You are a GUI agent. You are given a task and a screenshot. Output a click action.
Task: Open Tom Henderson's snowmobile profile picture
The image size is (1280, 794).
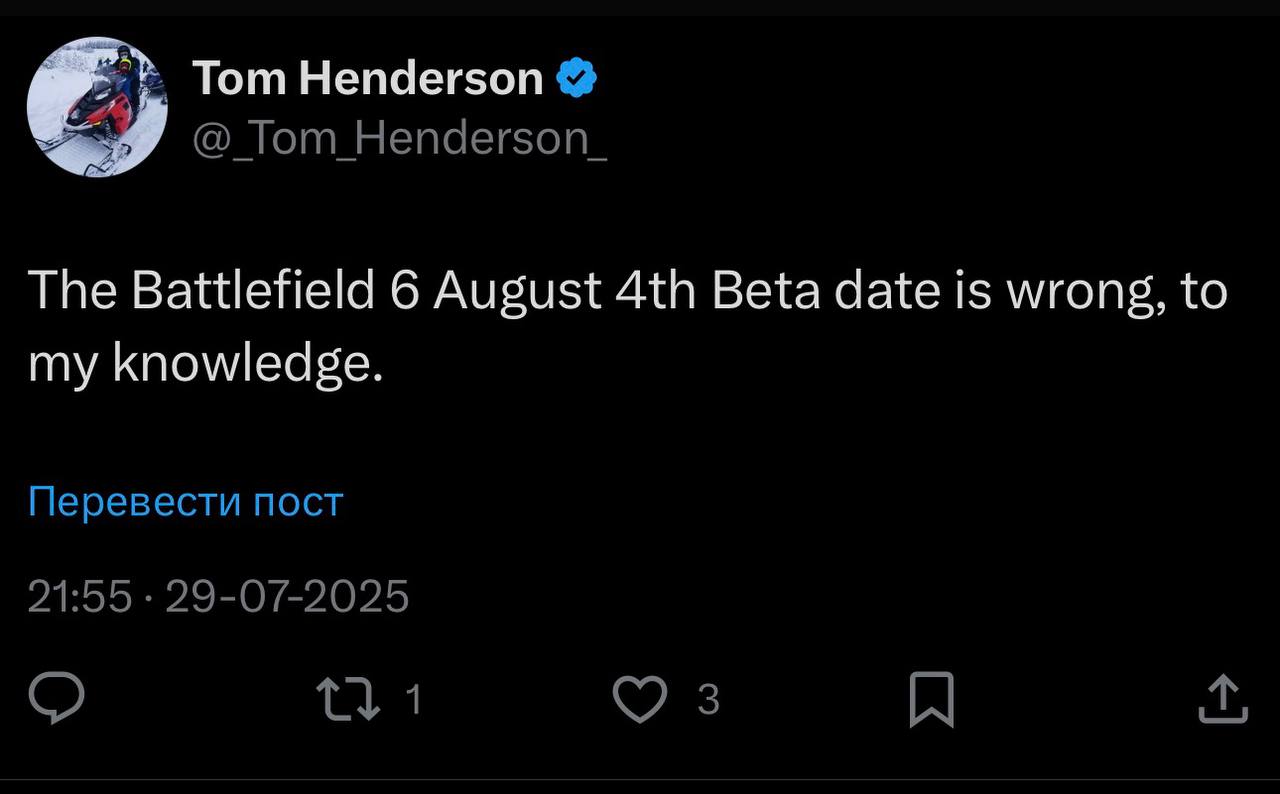point(97,107)
